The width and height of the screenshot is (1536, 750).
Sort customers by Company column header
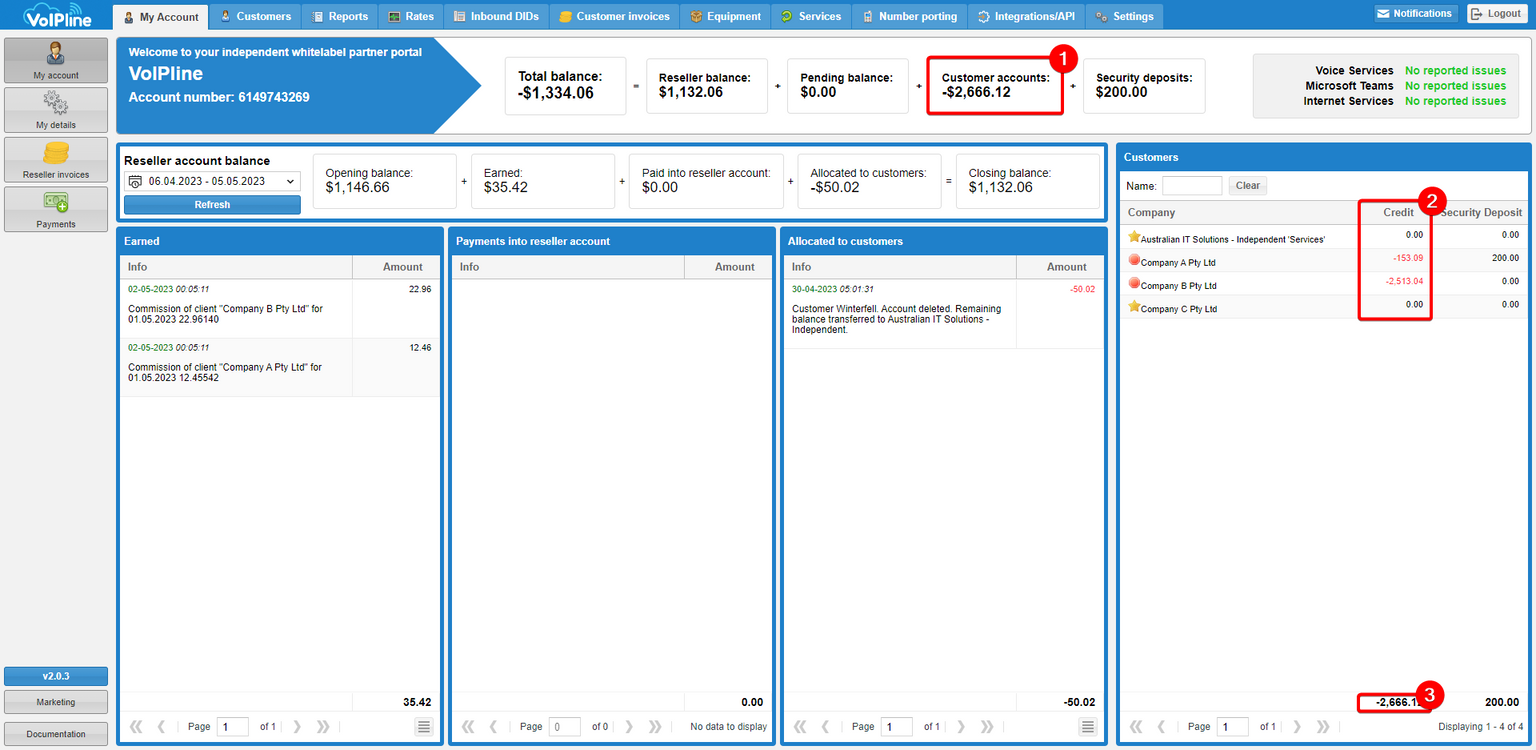pos(1238,212)
